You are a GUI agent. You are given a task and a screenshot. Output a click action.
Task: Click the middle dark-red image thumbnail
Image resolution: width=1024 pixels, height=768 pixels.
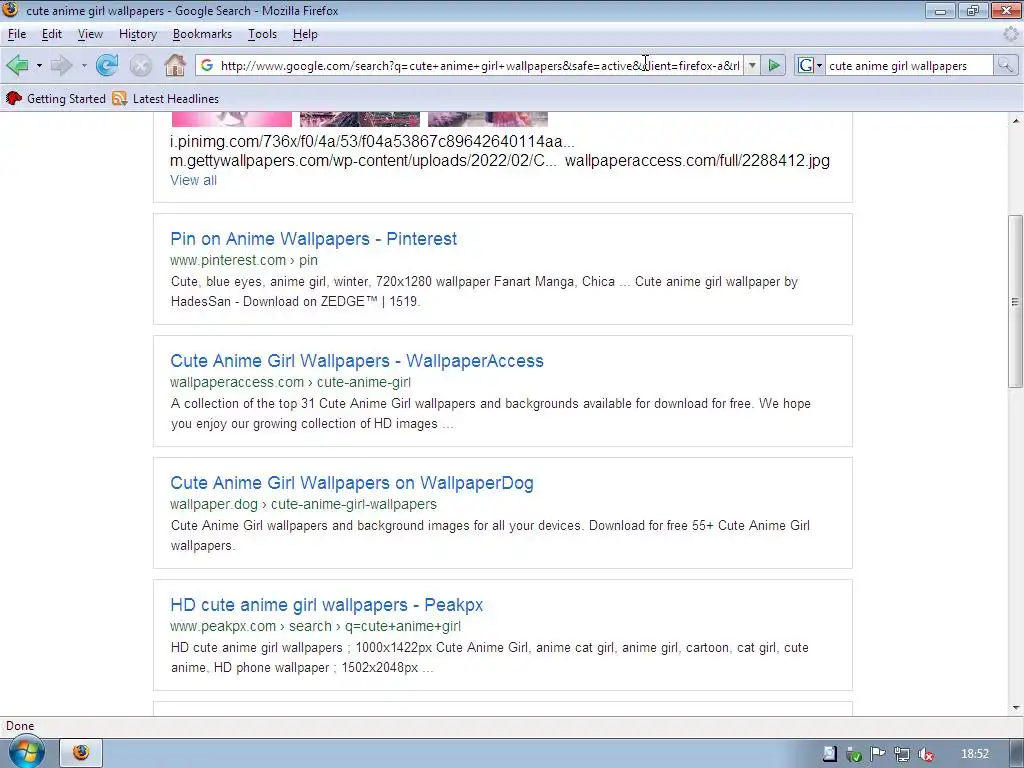pos(360,119)
